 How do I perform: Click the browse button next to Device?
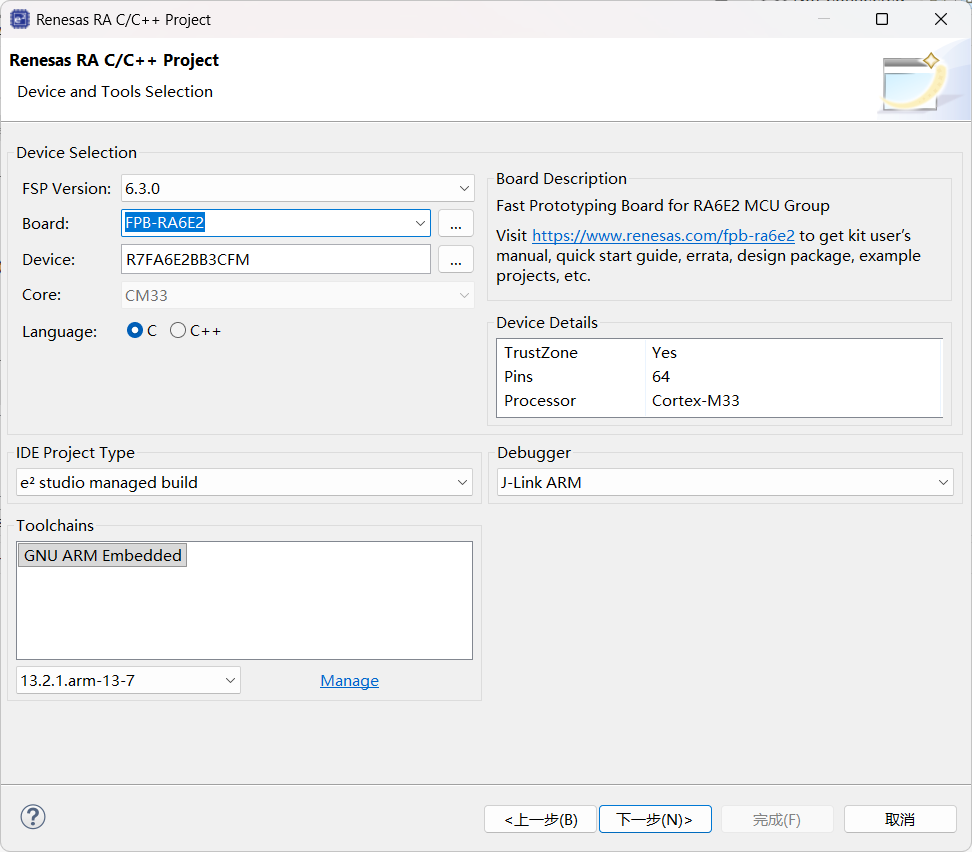pos(456,259)
